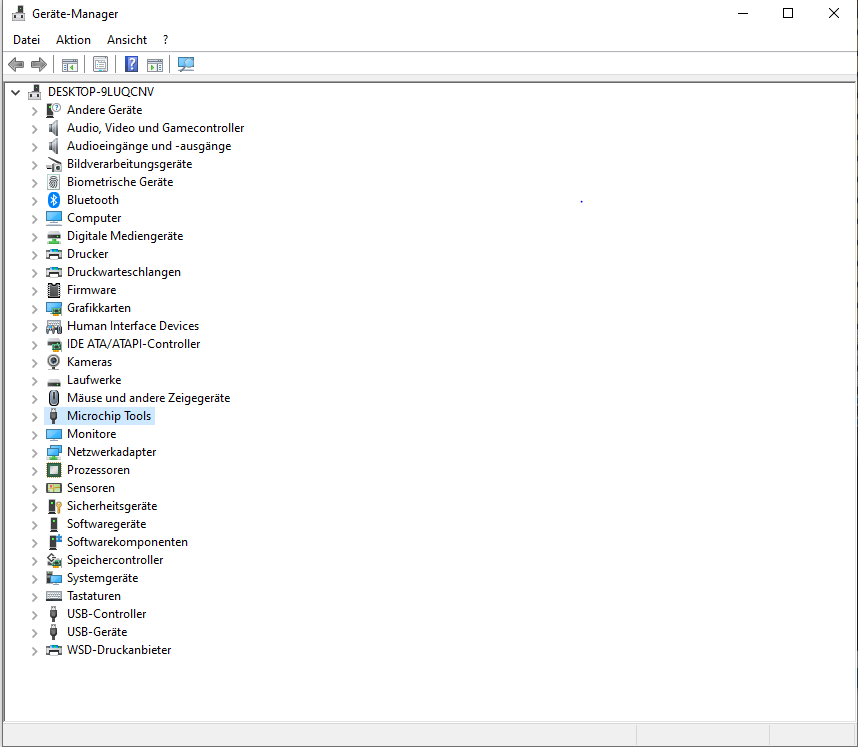Scan for hardware changes toolbar icon

(x=186, y=64)
